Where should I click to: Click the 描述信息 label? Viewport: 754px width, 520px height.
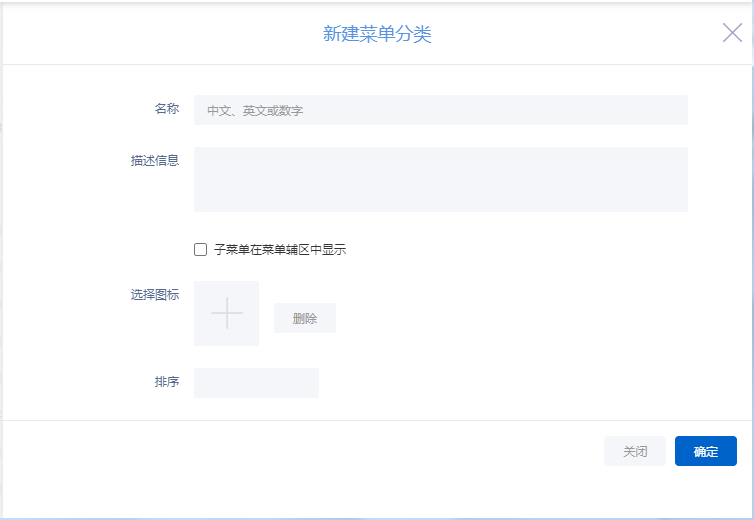pos(155,161)
